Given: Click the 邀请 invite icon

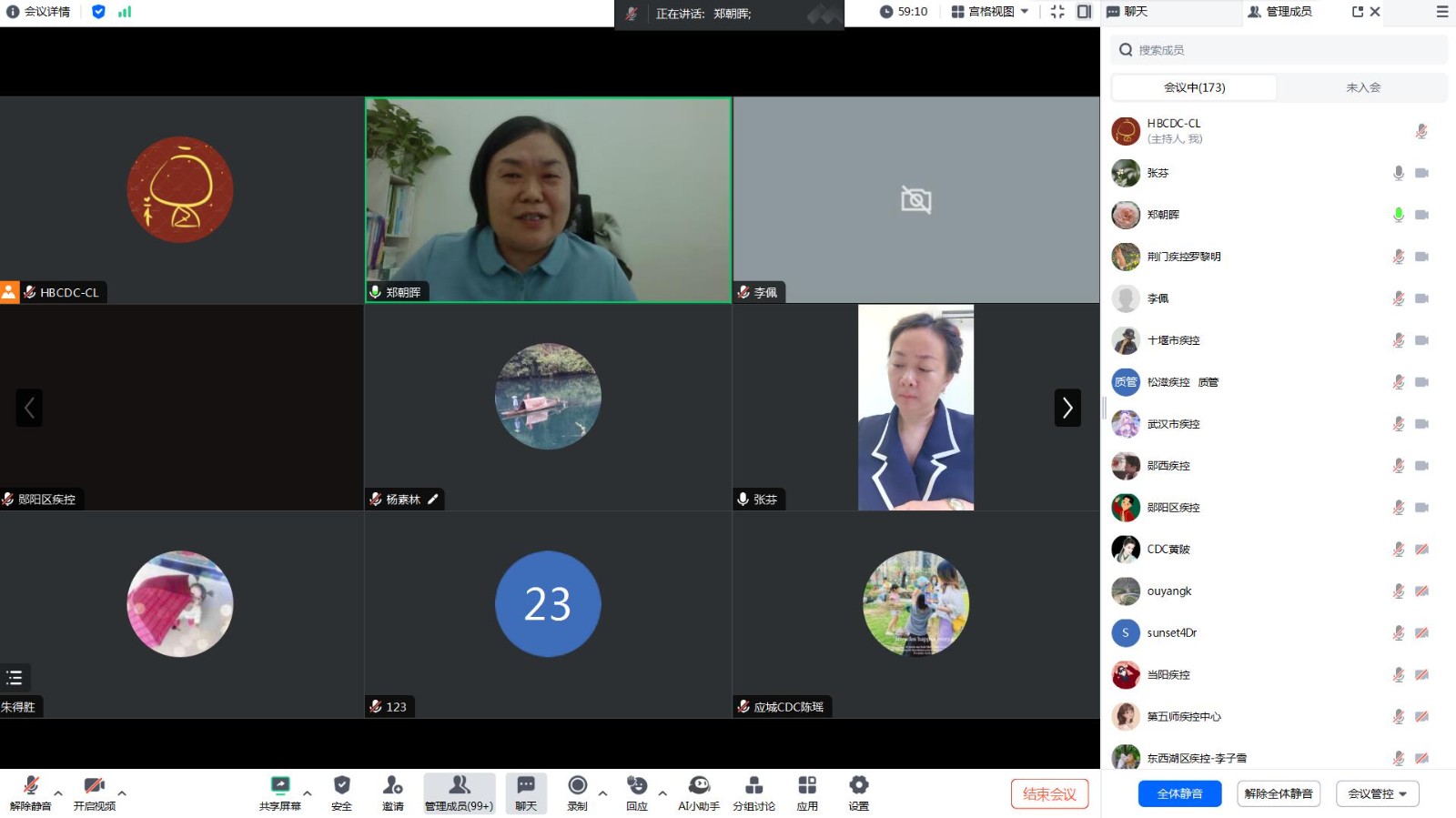Looking at the screenshot, I should click(x=392, y=792).
